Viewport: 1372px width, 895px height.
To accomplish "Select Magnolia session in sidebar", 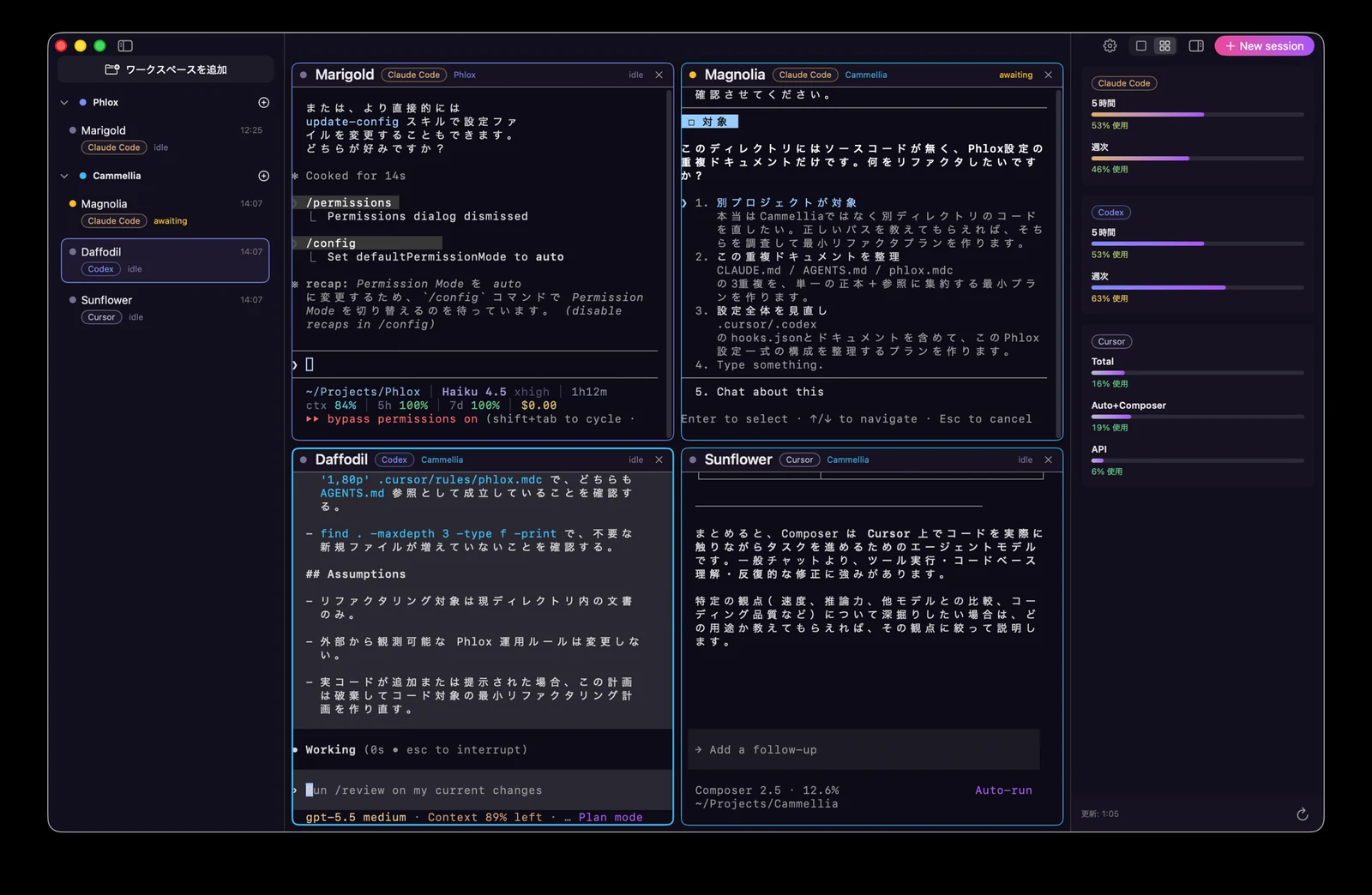I will click(x=165, y=212).
